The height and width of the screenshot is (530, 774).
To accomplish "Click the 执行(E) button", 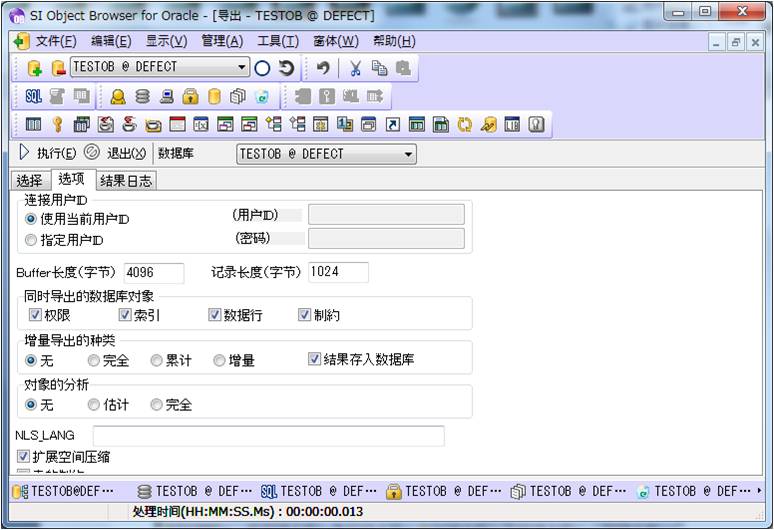I will tap(47, 153).
